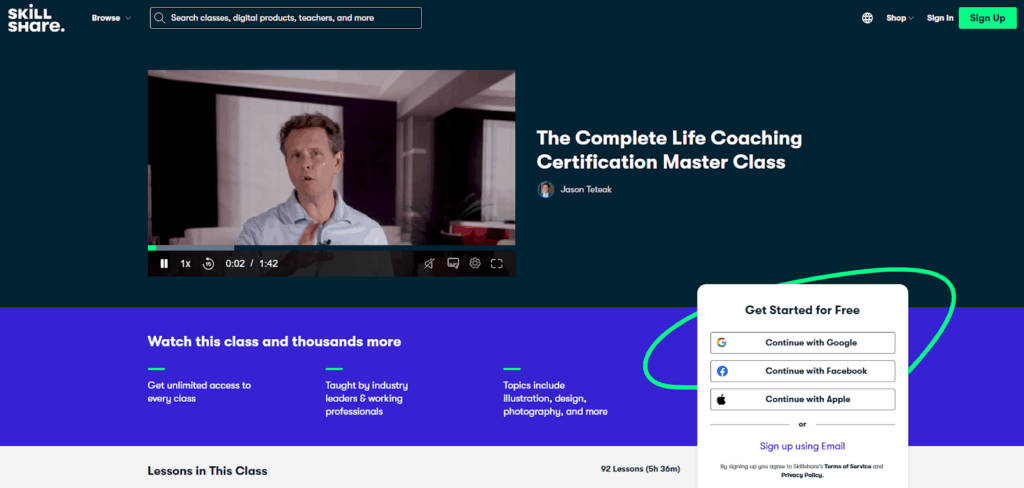The image size is (1024, 488).
Task: Continue with Google sign-up button
Action: click(x=803, y=342)
